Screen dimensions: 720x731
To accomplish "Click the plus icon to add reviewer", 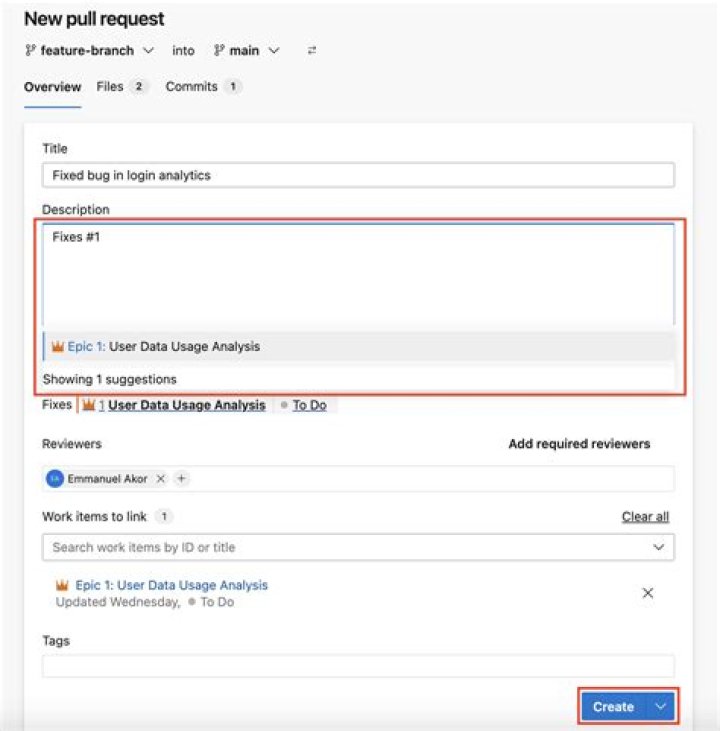I will tap(181, 479).
